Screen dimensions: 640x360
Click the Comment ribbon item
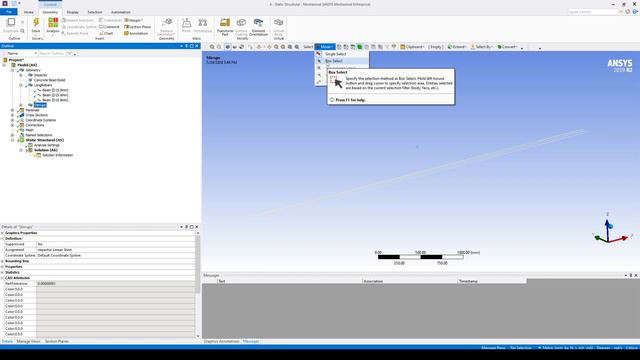109,27
